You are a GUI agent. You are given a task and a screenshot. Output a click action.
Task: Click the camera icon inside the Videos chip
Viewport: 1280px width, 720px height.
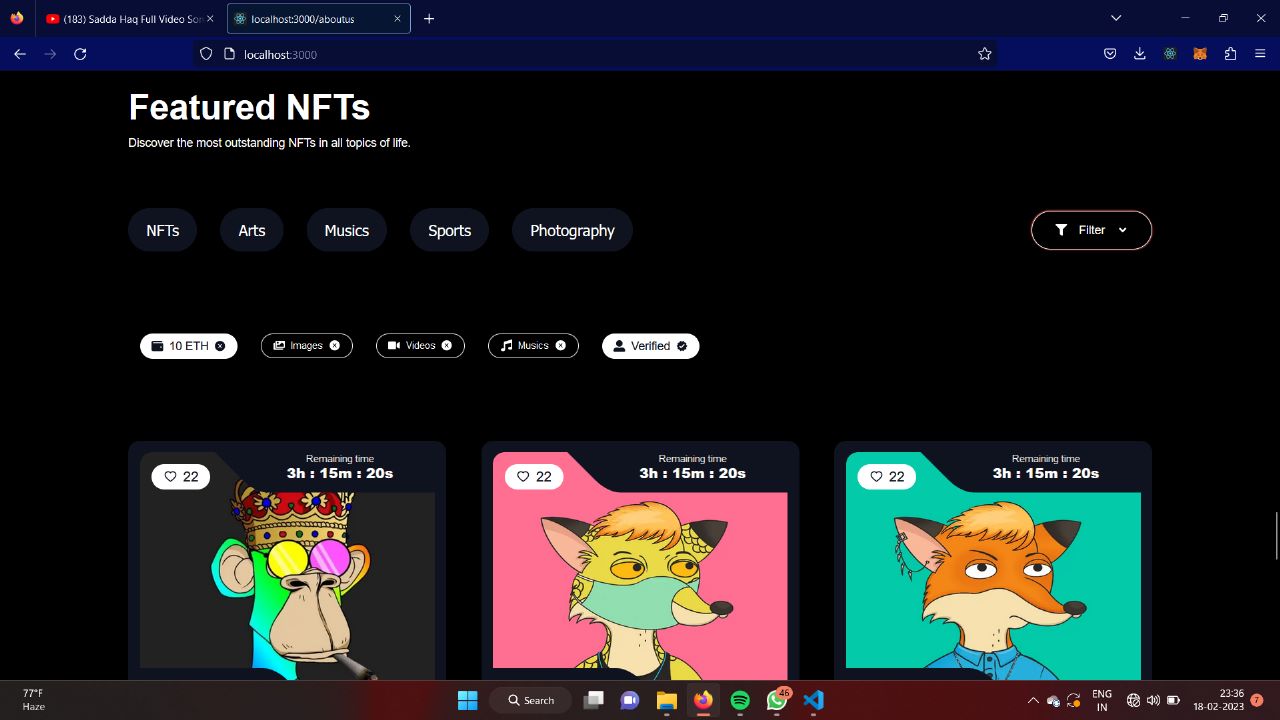[x=396, y=345]
